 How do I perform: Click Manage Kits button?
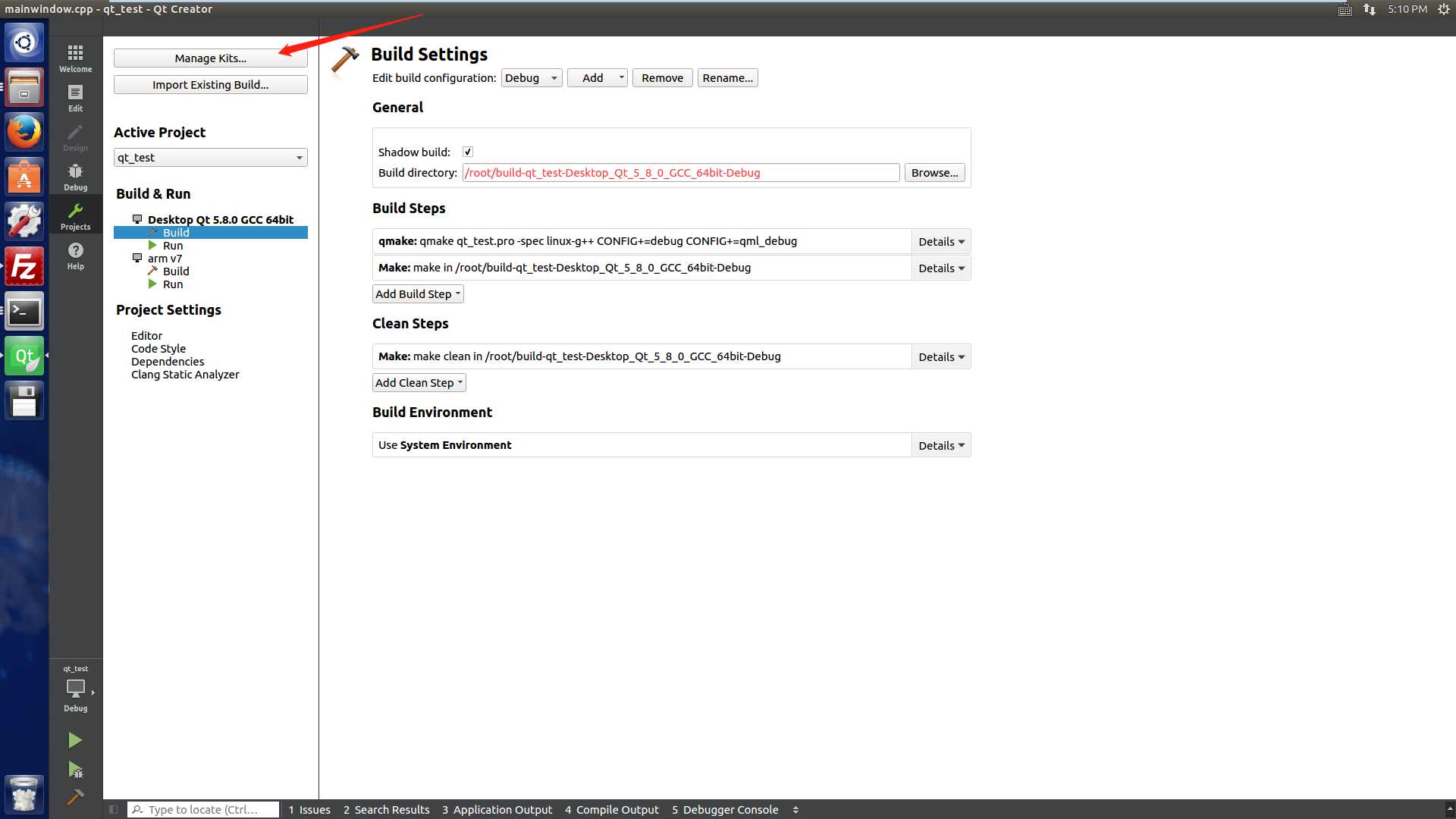(210, 57)
